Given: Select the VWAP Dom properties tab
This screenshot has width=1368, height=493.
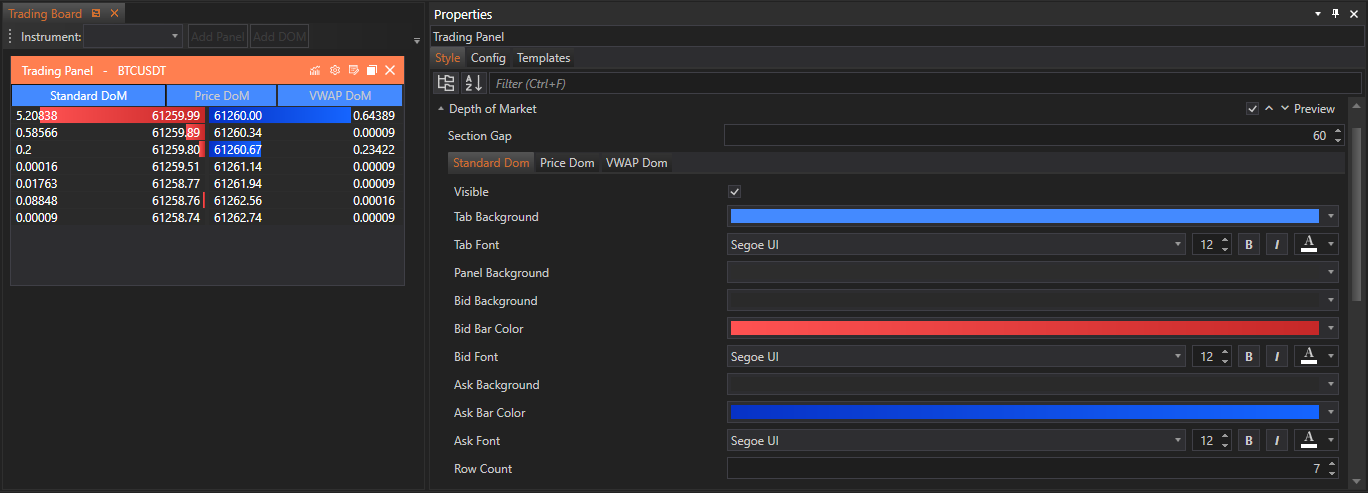Looking at the screenshot, I should [636, 163].
